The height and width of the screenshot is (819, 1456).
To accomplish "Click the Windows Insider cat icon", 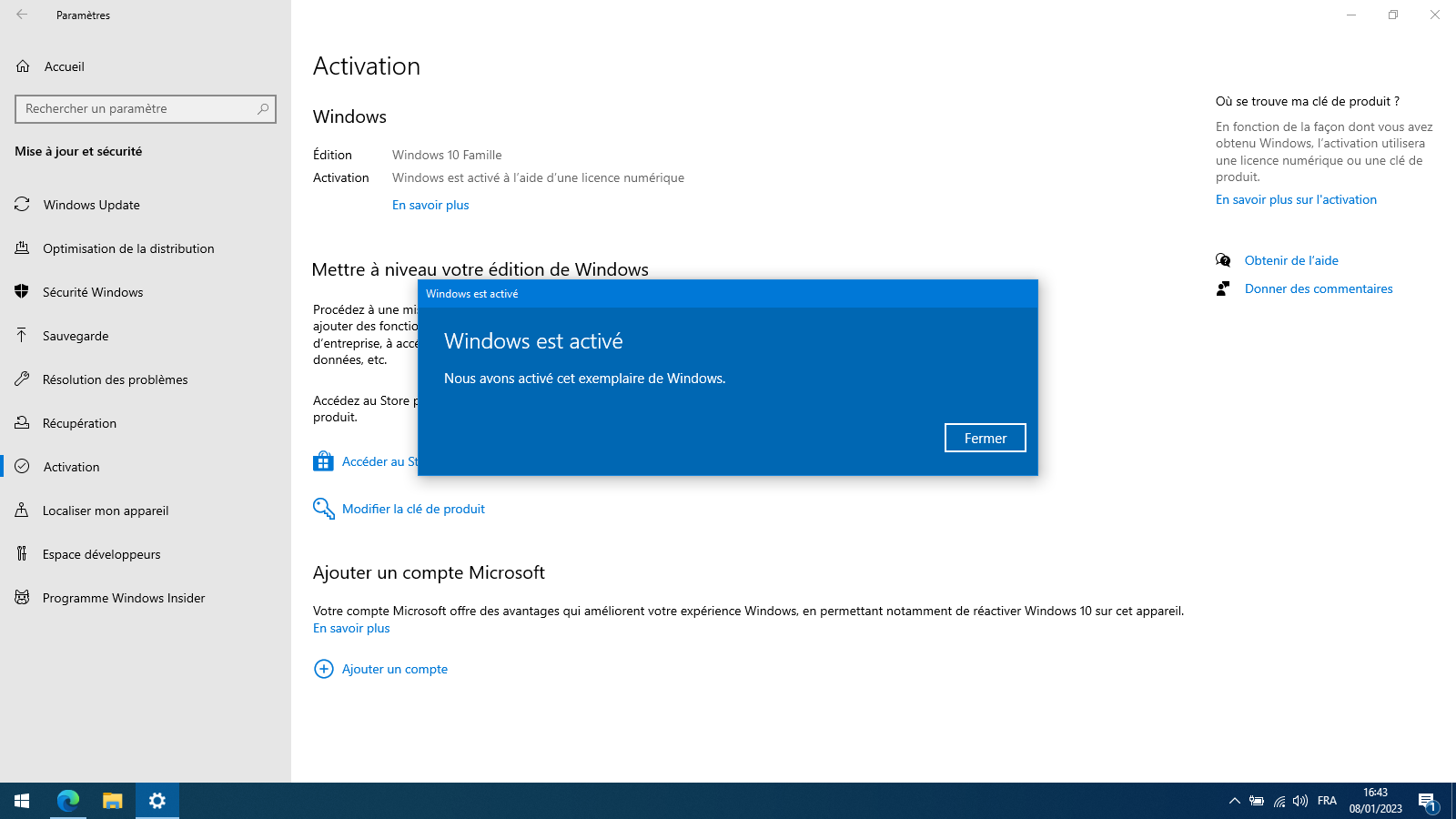I will click(x=22, y=598).
